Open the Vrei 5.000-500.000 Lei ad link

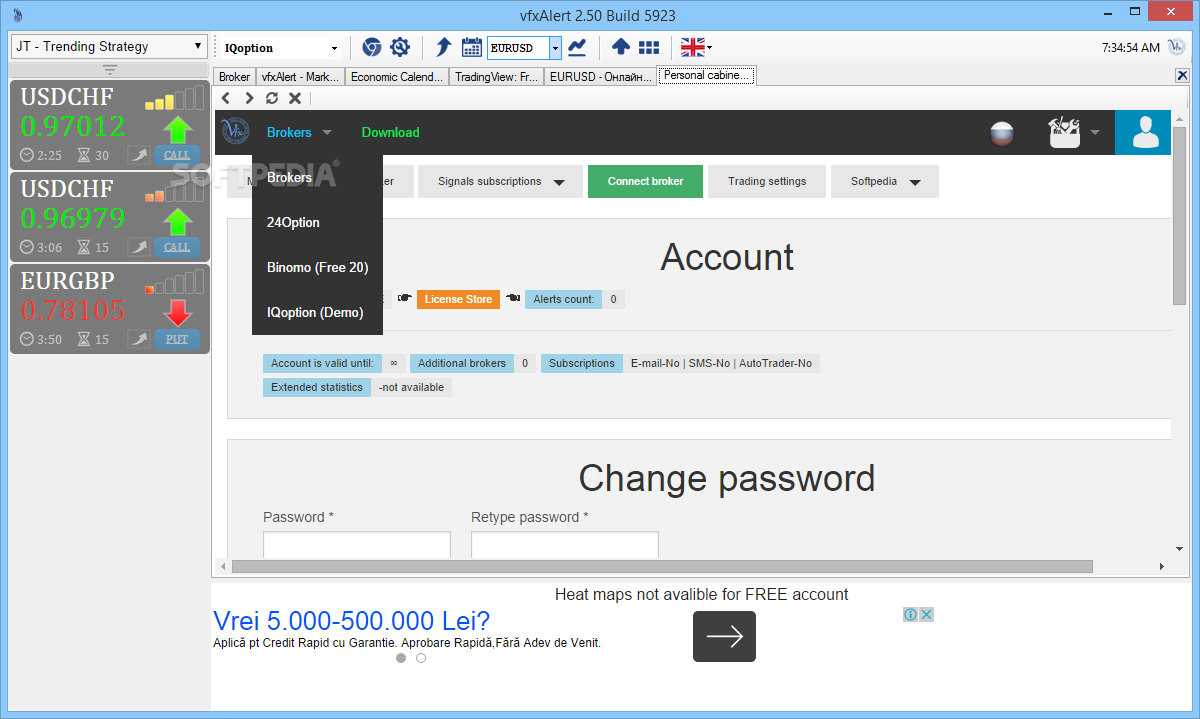click(351, 620)
